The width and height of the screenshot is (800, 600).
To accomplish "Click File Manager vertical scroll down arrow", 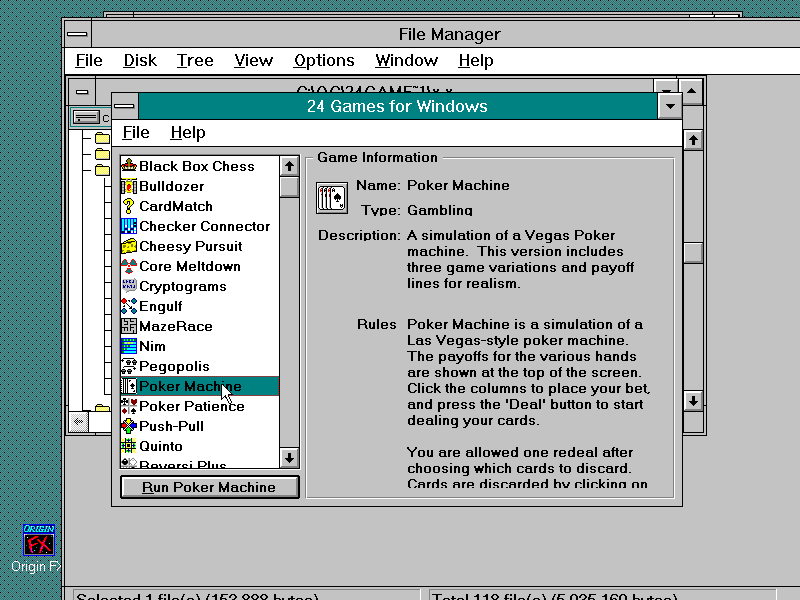I will tap(693, 401).
